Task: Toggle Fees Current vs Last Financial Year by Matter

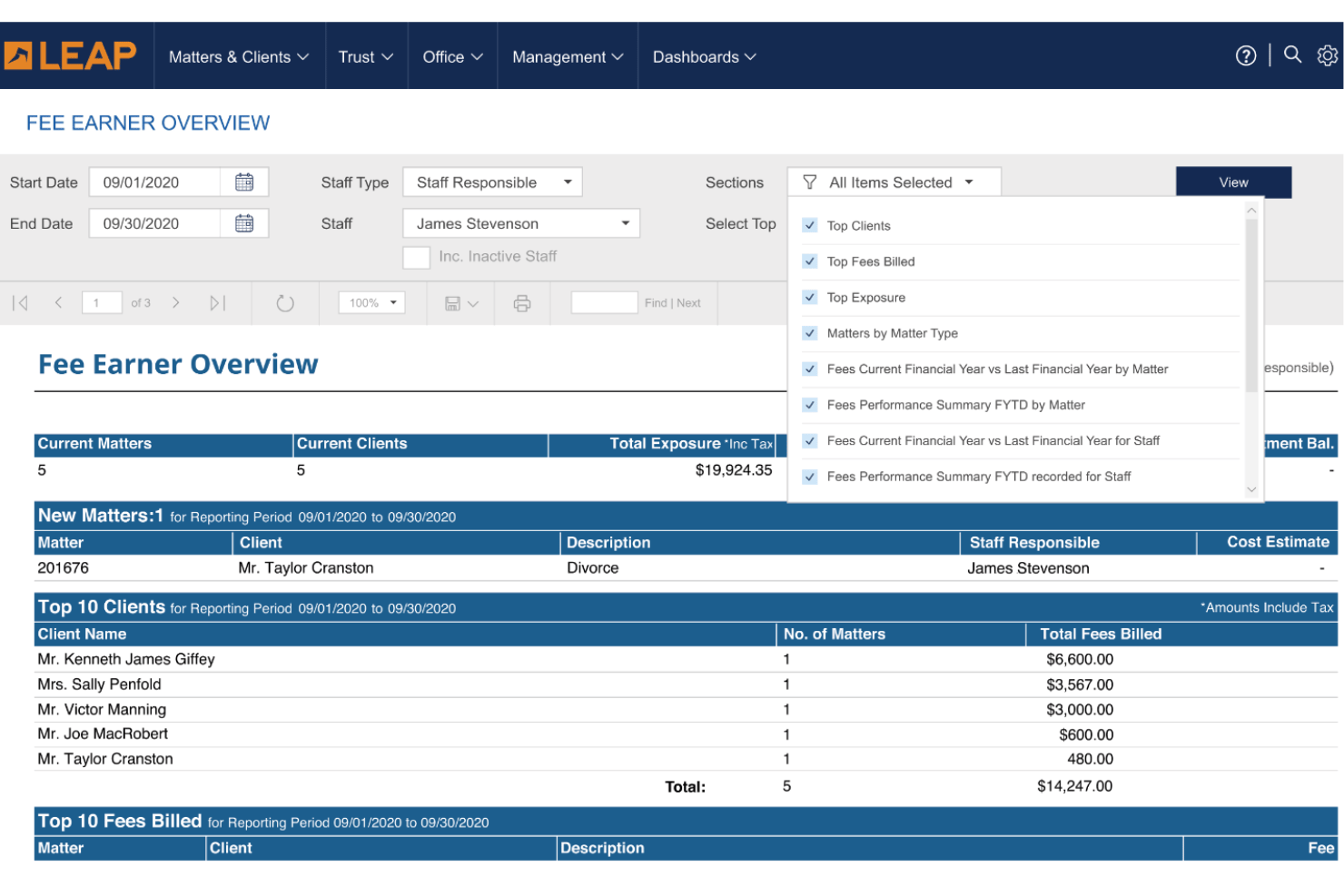Action: [810, 369]
